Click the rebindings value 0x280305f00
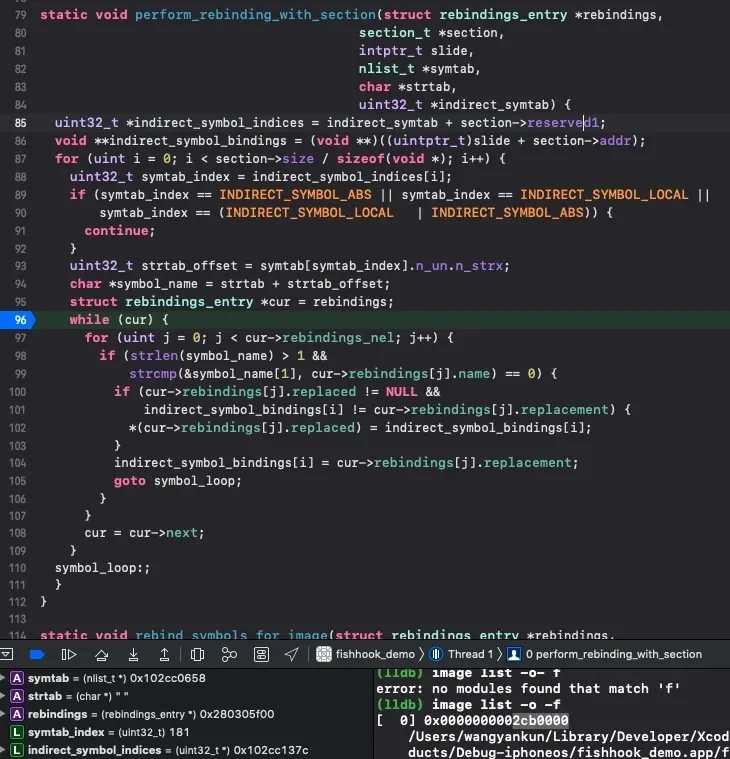Image resolution: width=730 pixels, height=759 pixels. 237,714
